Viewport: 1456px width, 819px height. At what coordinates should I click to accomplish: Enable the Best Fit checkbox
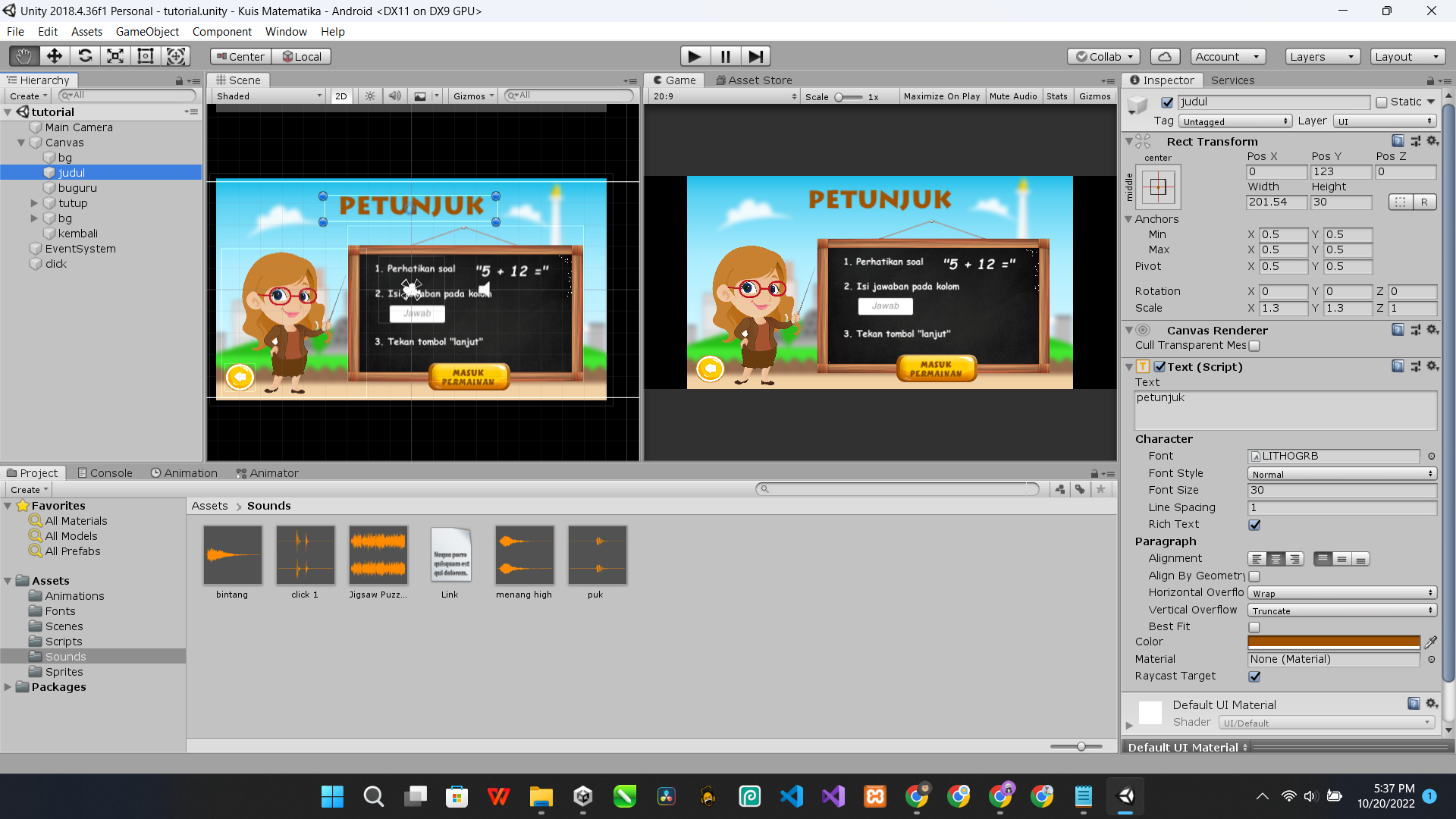tap(1254, 627)
